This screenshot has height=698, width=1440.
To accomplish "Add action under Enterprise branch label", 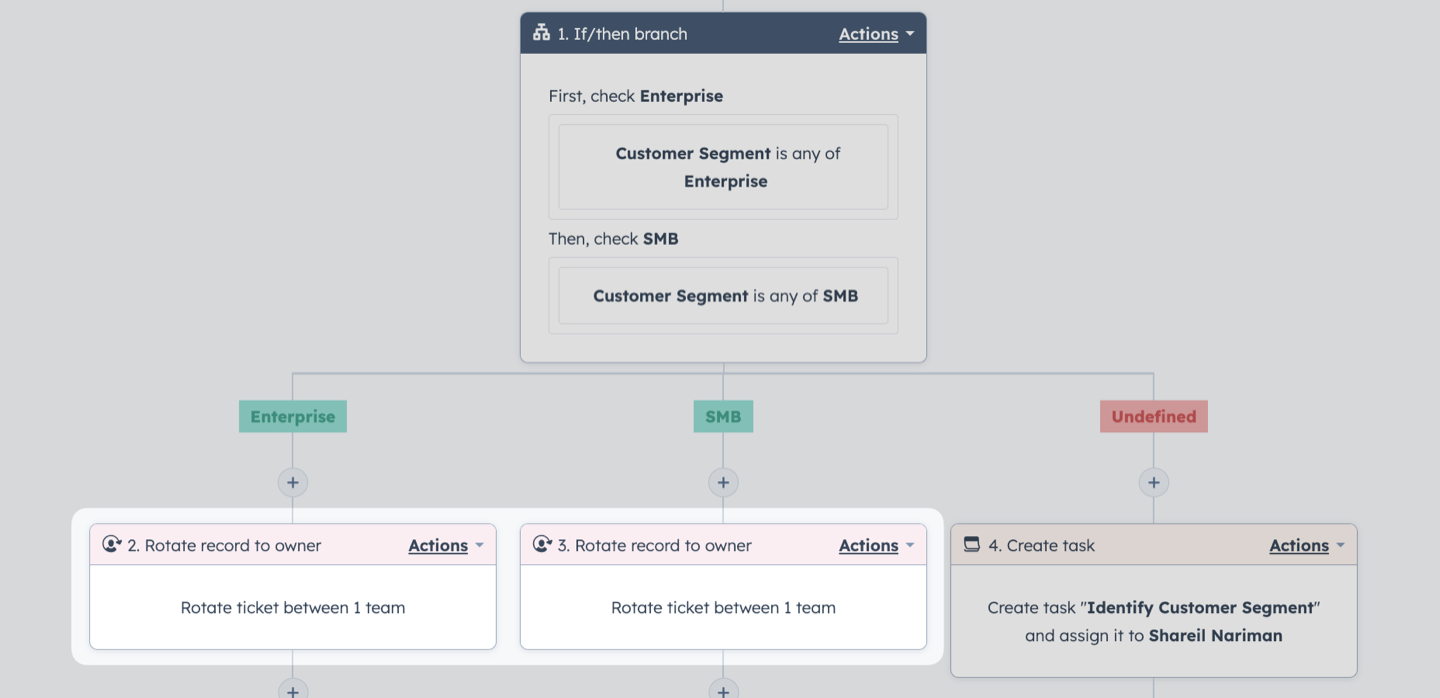I will [x=293, y=482].
